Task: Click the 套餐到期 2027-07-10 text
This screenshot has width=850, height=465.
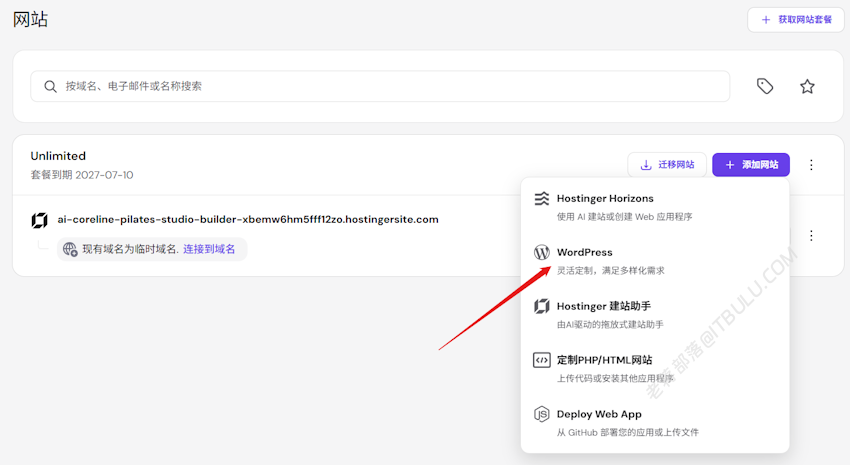Action: (82, 175)
